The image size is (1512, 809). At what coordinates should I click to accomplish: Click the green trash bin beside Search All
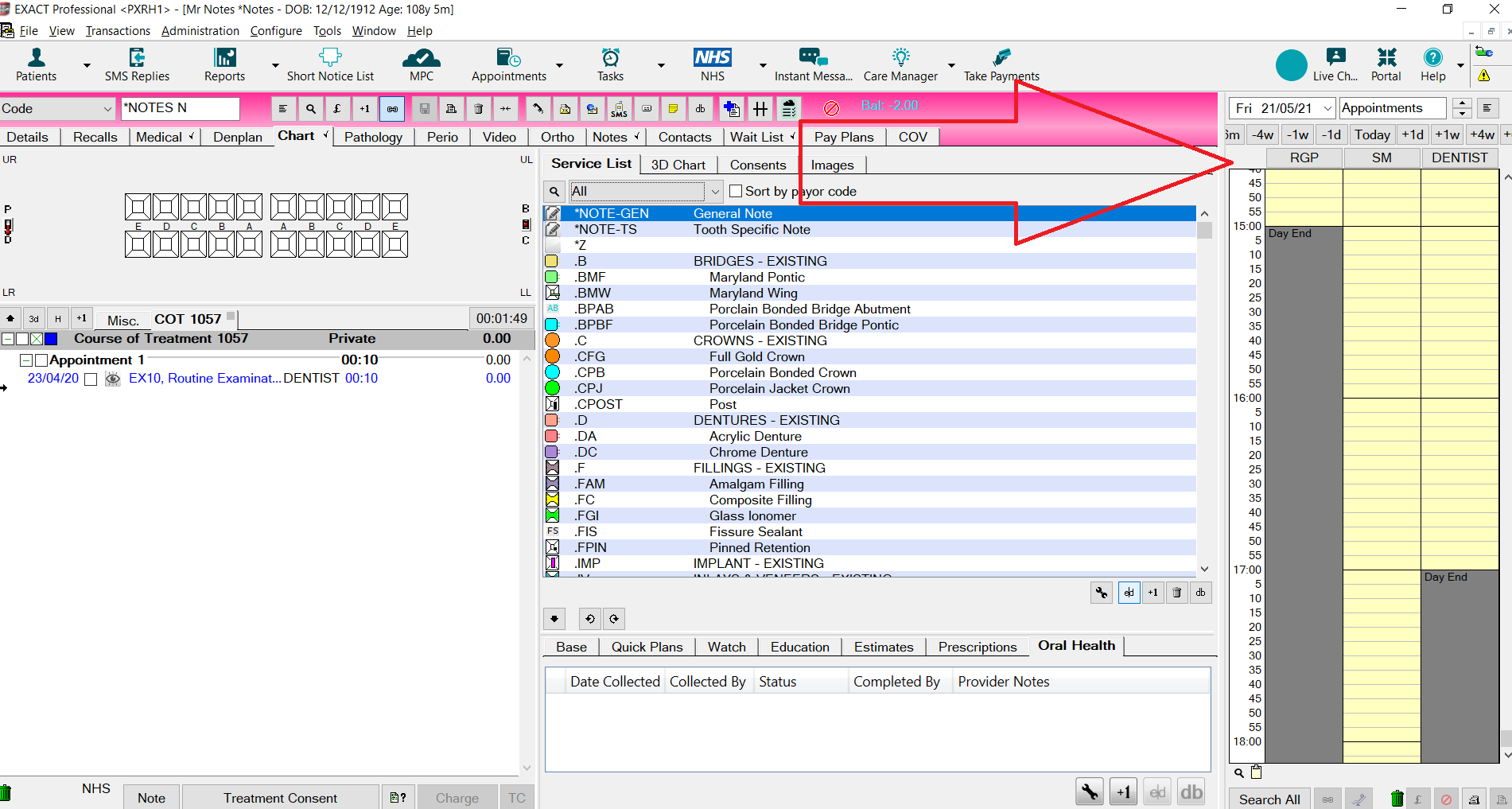pyautogui.click(x=1397, y=799)
